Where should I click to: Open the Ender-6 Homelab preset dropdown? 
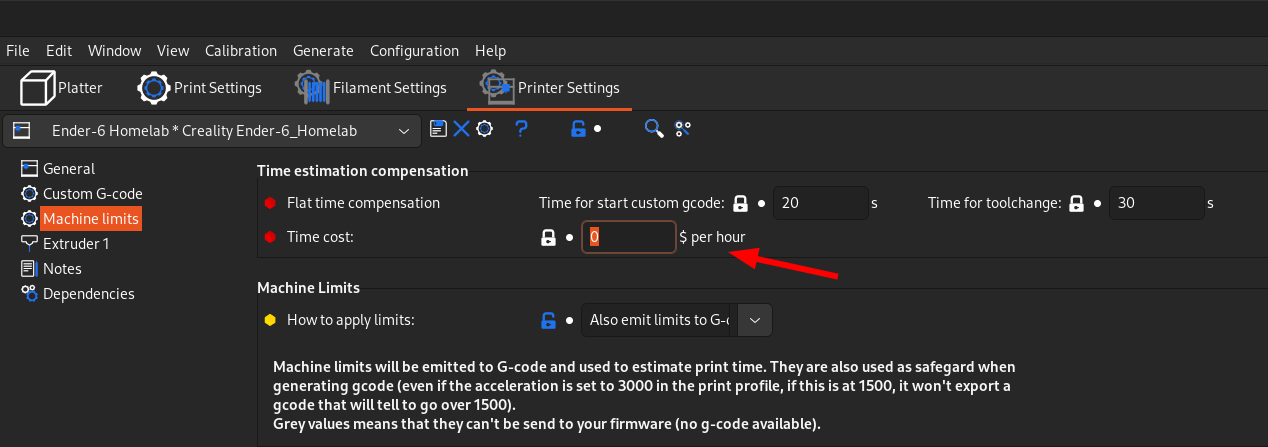click(212, 130)
